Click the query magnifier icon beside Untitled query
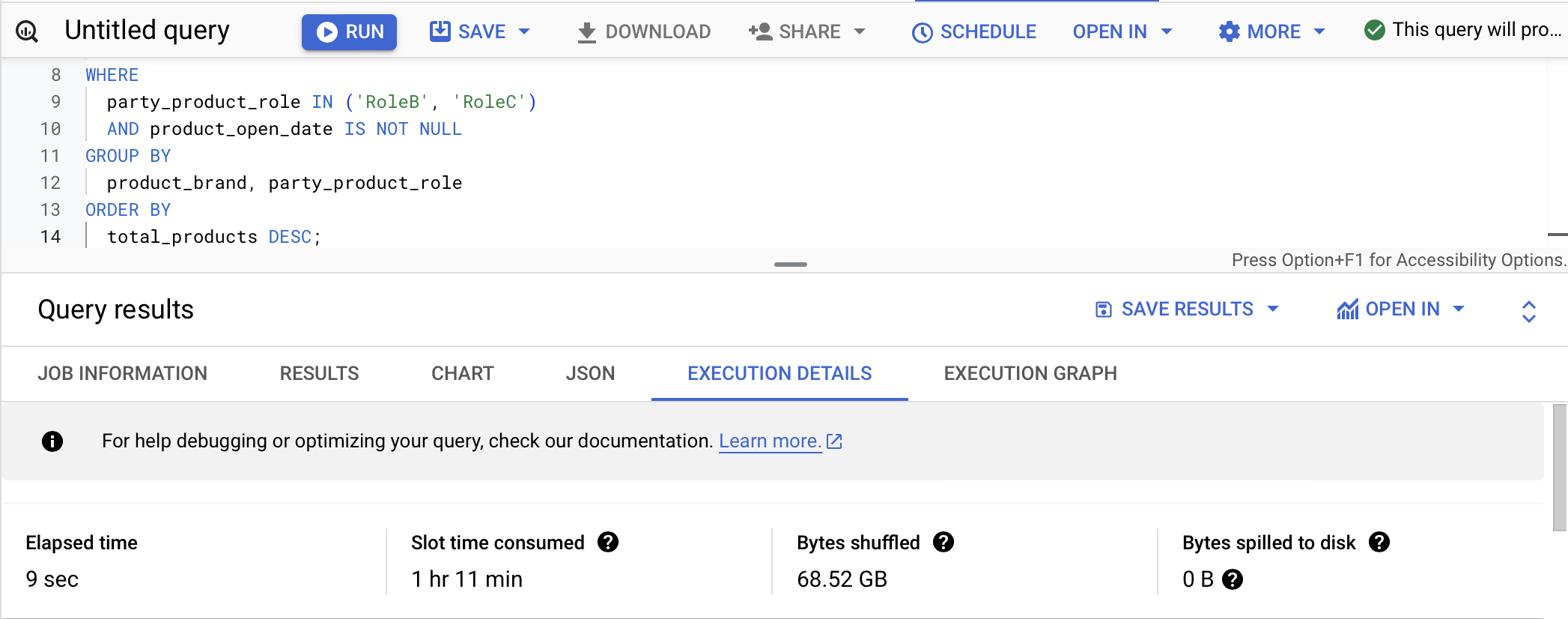The image size is (1568, 619). pyautogui.click(x=27, y=31)
